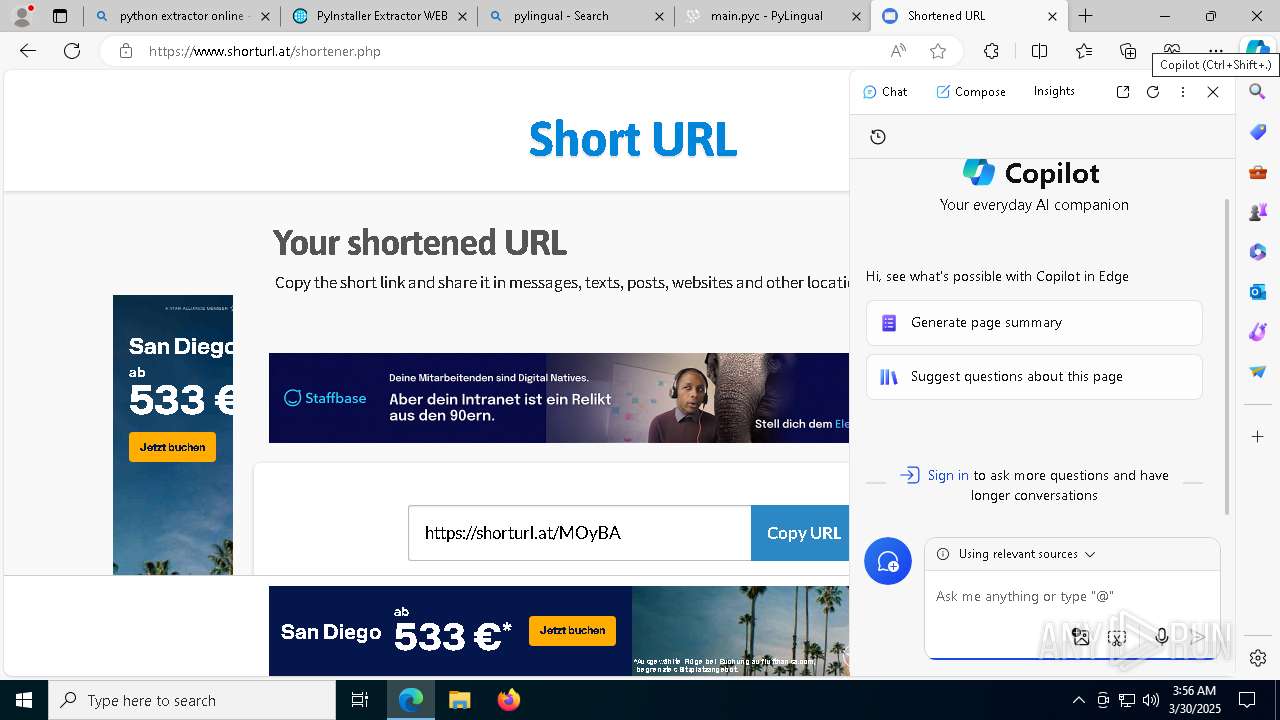The image size is (1280, 720).
Task: Add this page to favorites
Action: (938, 51)
